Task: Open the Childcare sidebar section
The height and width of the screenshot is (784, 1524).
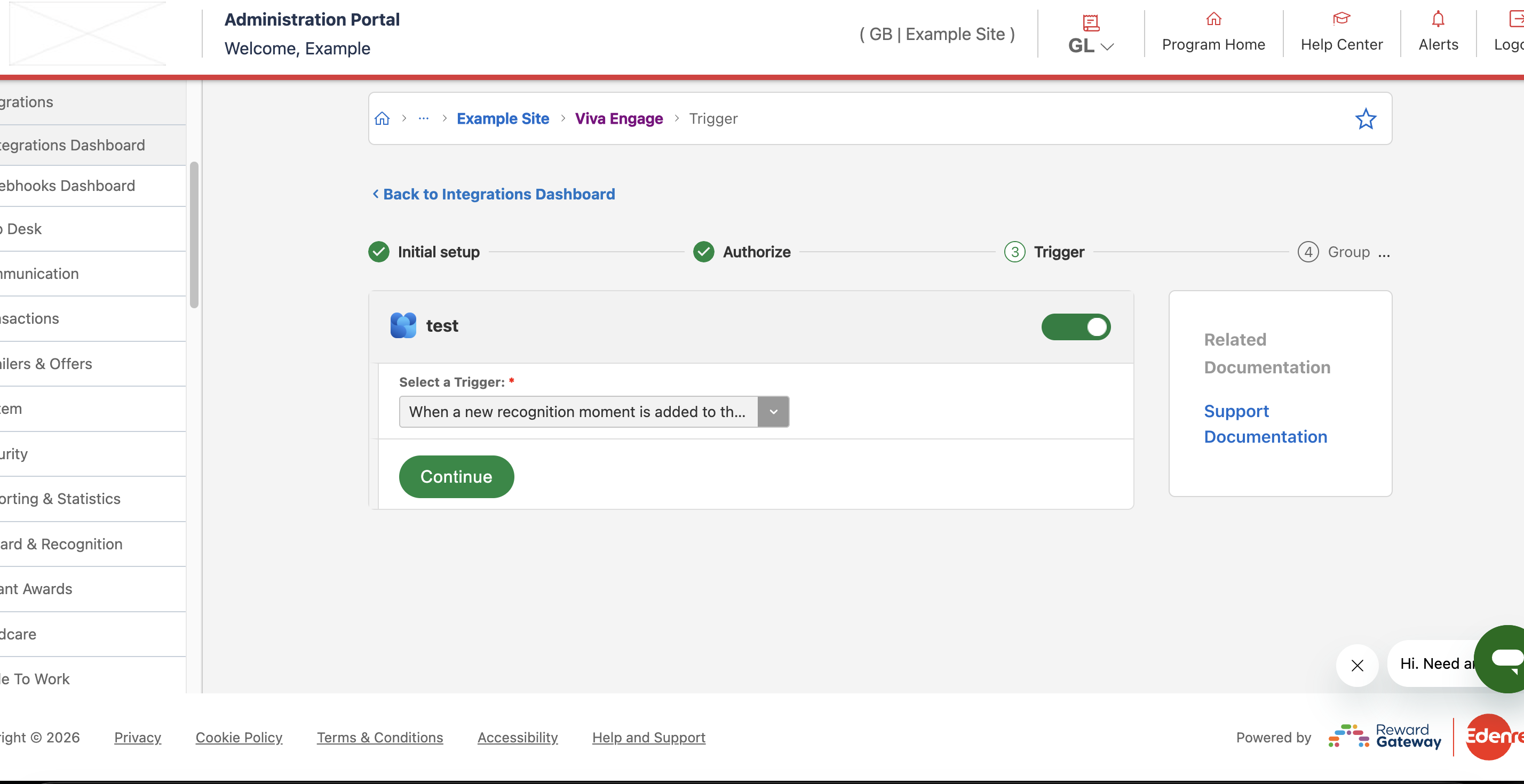Action: [x=93, y=634]
